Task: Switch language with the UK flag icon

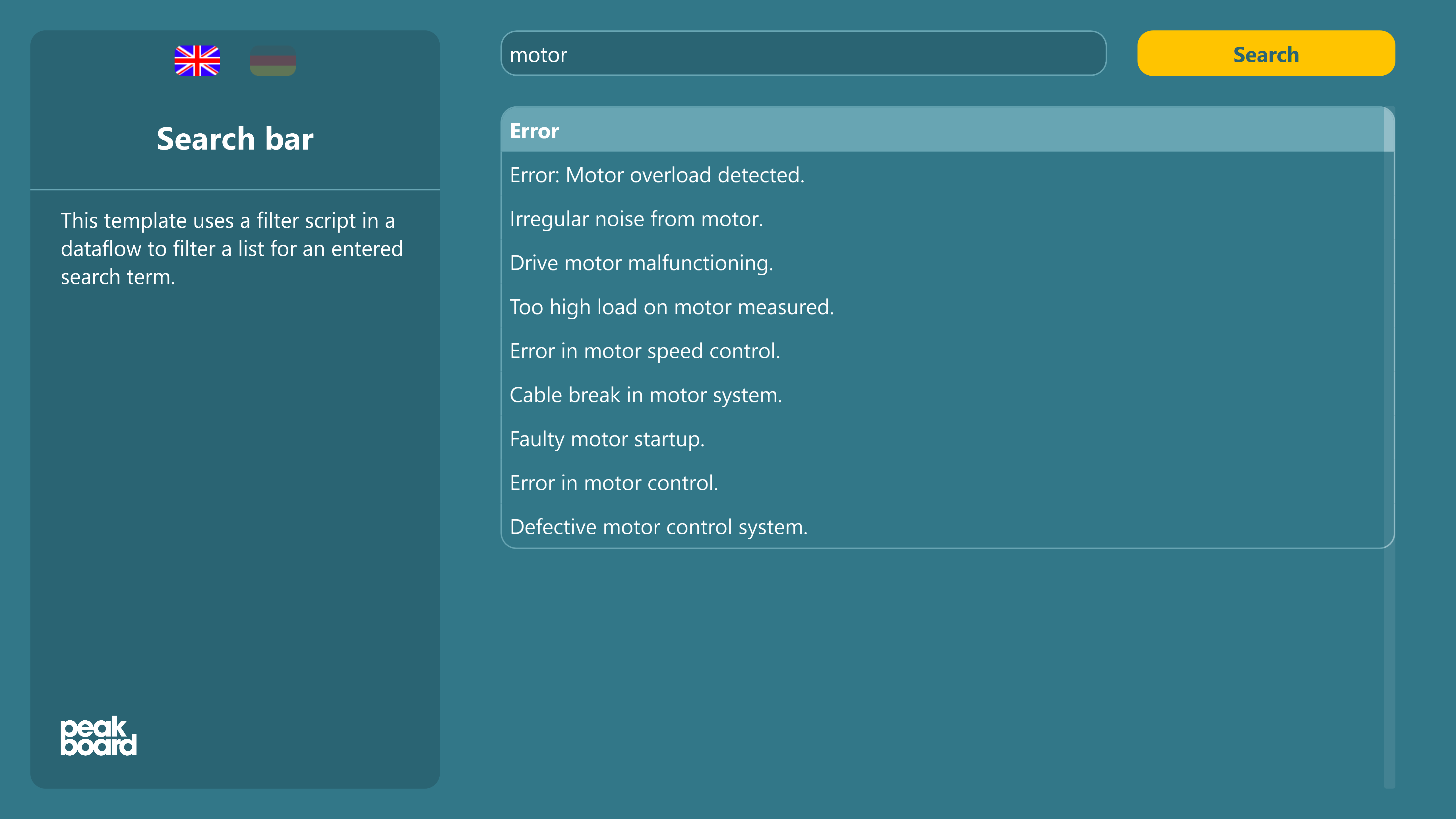Action: [197, 61]
